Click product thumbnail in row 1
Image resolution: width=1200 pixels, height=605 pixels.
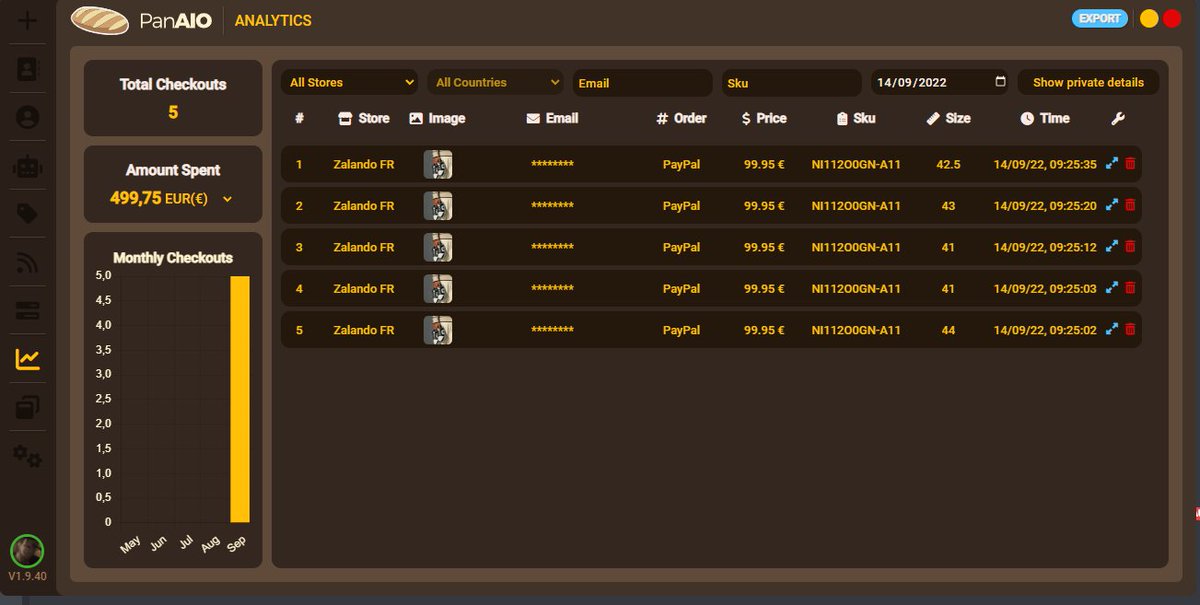(x=438, y=164)
